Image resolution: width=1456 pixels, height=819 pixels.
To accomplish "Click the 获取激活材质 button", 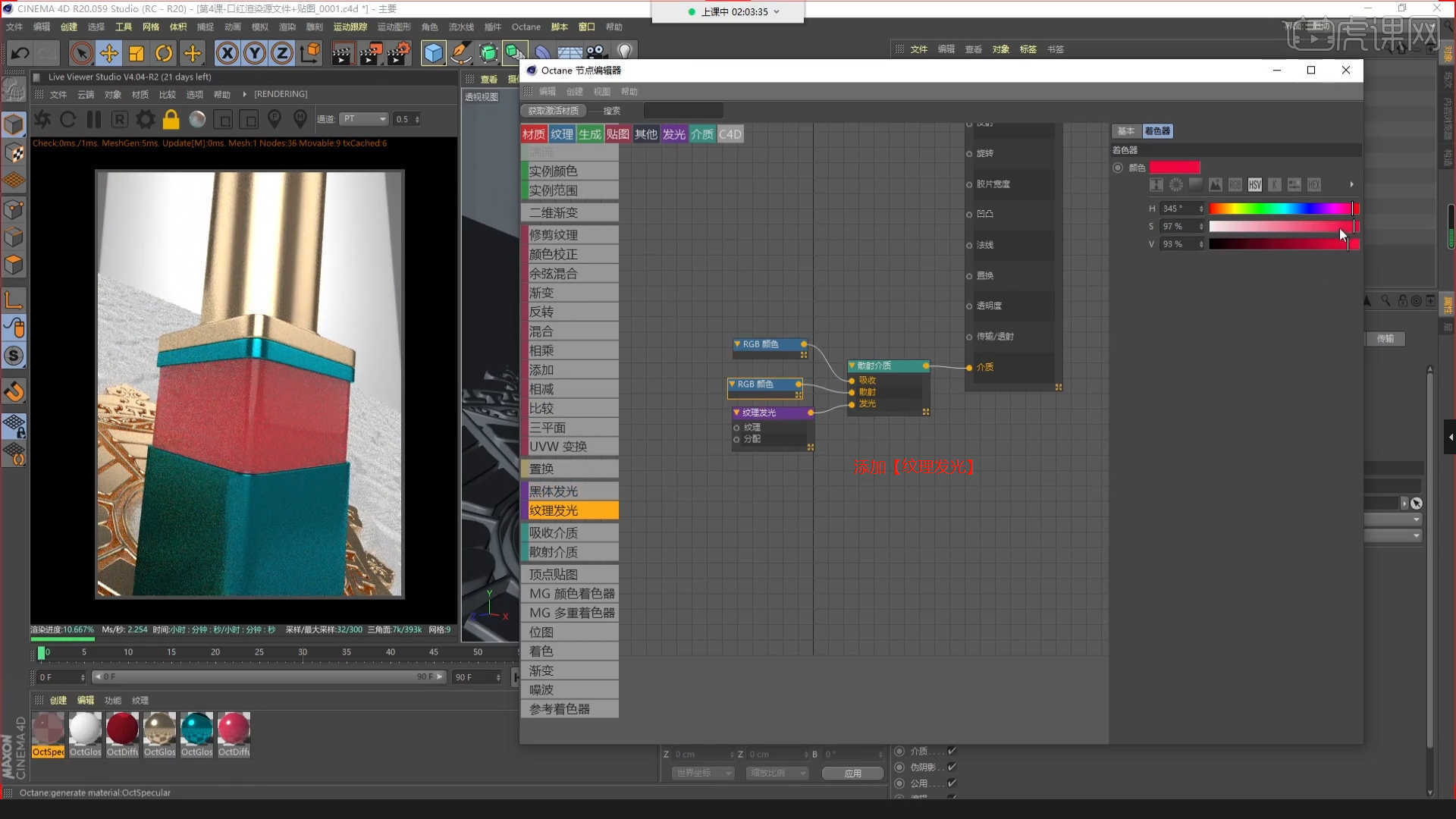I will coord(554,111).
